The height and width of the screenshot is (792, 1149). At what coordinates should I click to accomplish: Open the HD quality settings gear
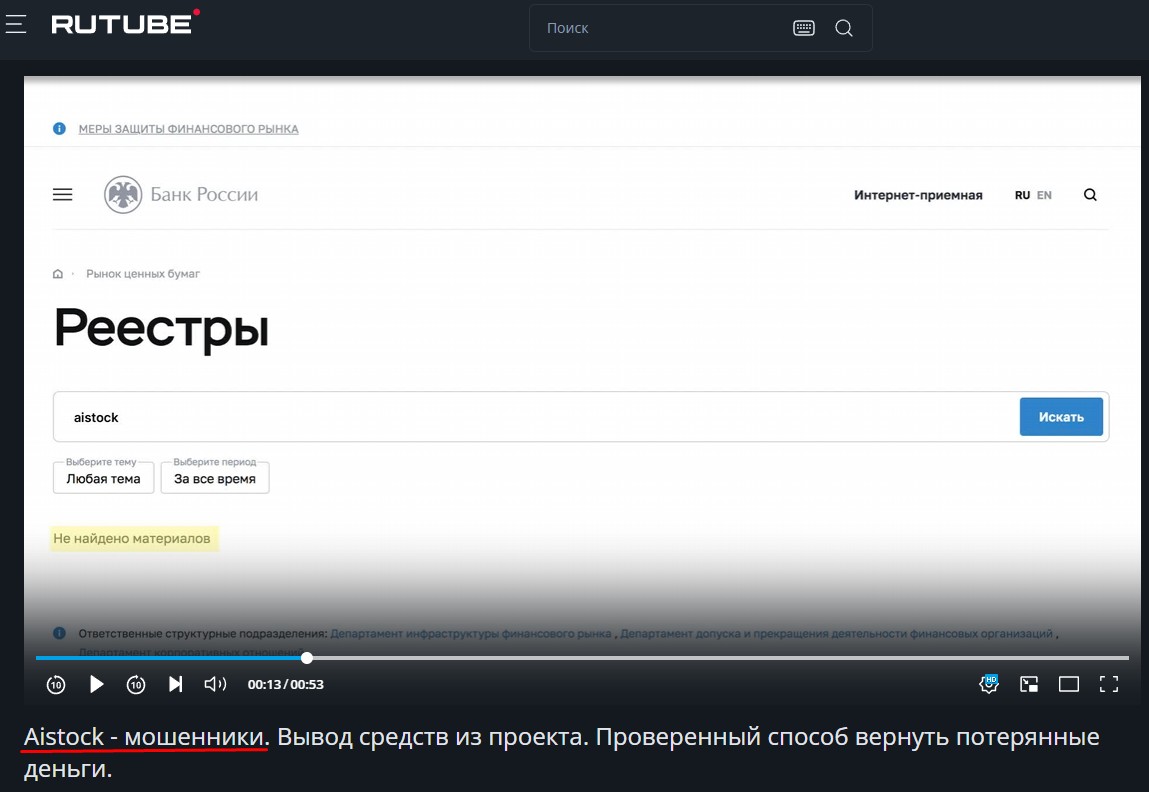coord(989,684)
